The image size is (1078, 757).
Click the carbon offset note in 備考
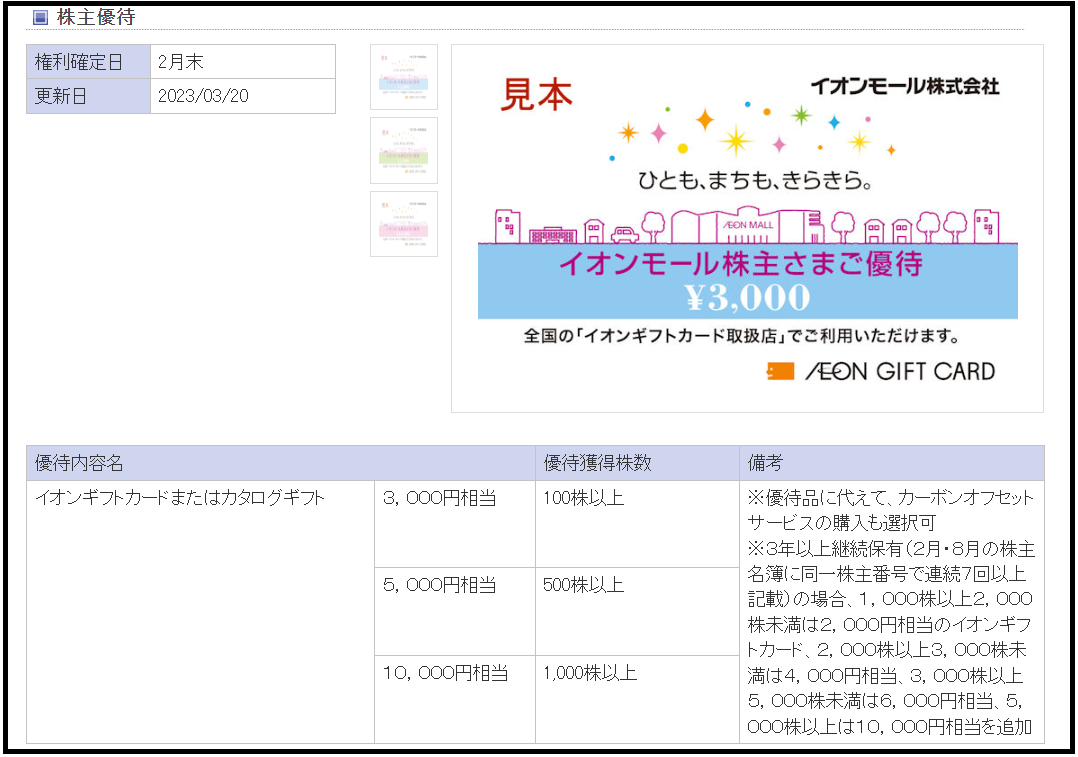click(x=891, y=510)
